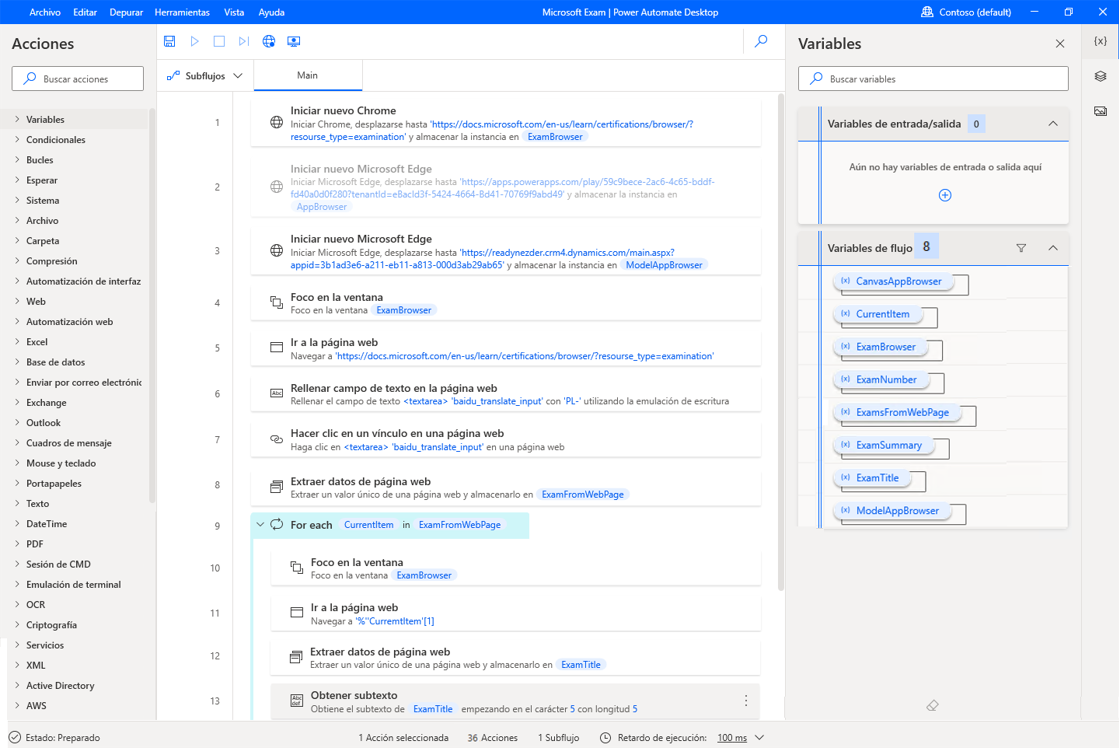Click the Buscar acciones search field
Viewport: 1119px width, 749px height.
[x=77, y=78]
